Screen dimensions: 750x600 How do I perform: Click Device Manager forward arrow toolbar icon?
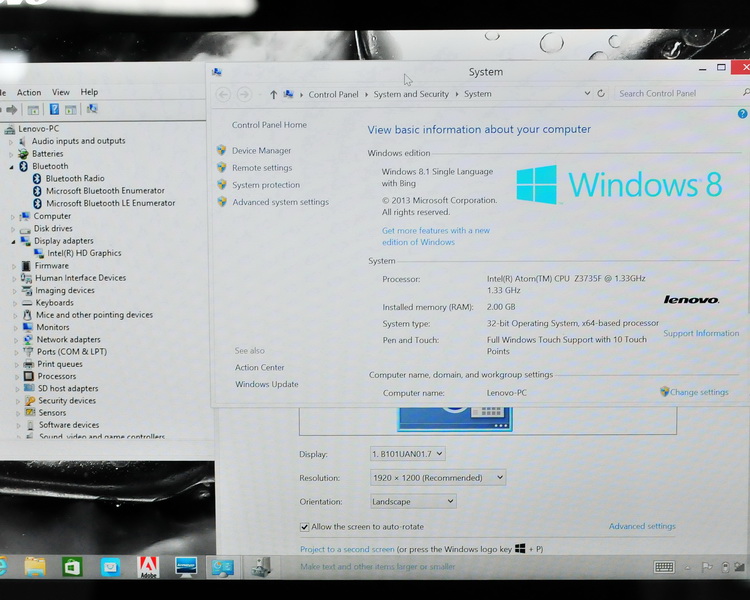point(11,110)
